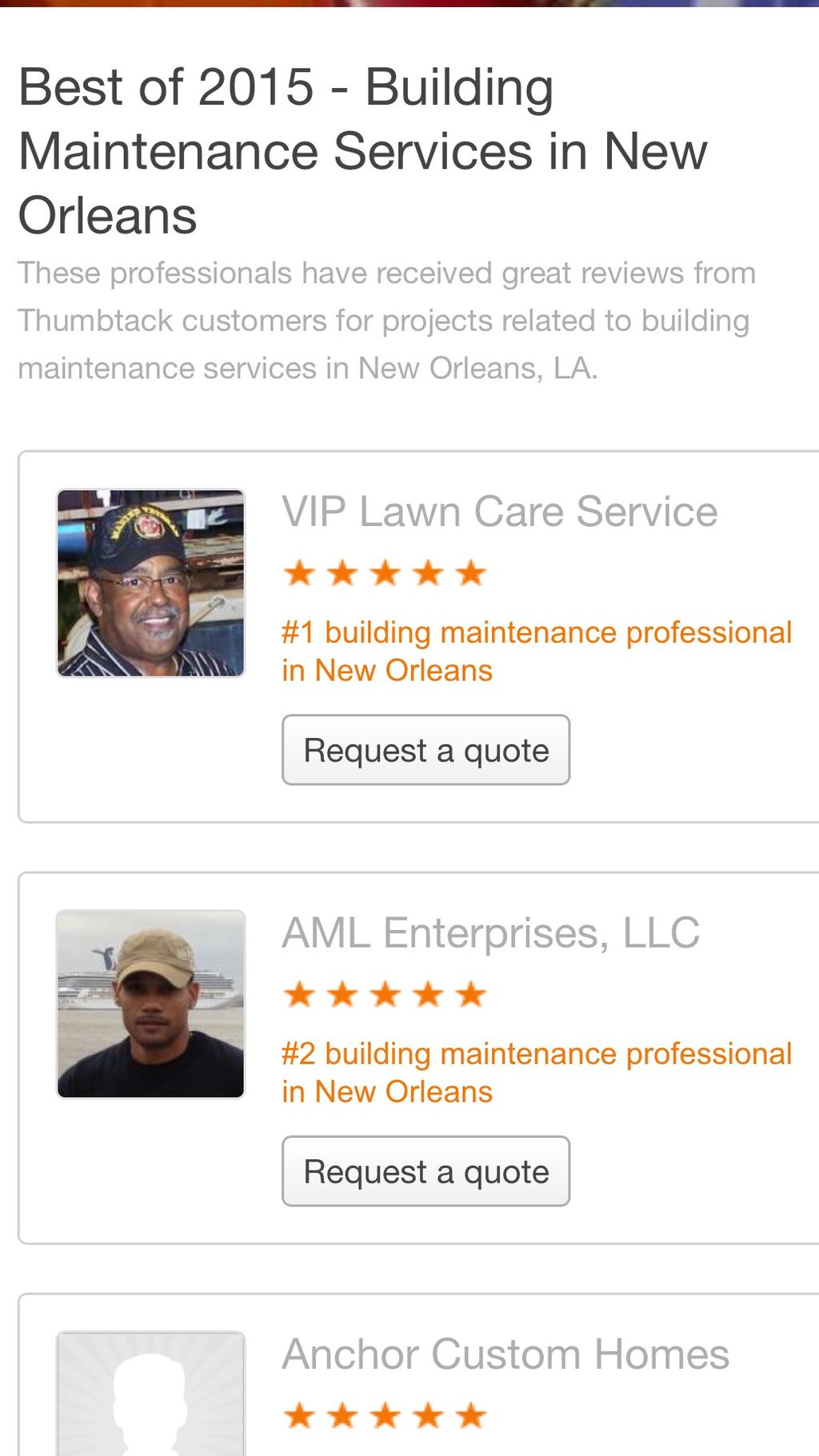819x1456 pixels.
Task: Click the first star in VIP Lawn Care's rating
Action: pyautogui.click(x=300, y=573)
